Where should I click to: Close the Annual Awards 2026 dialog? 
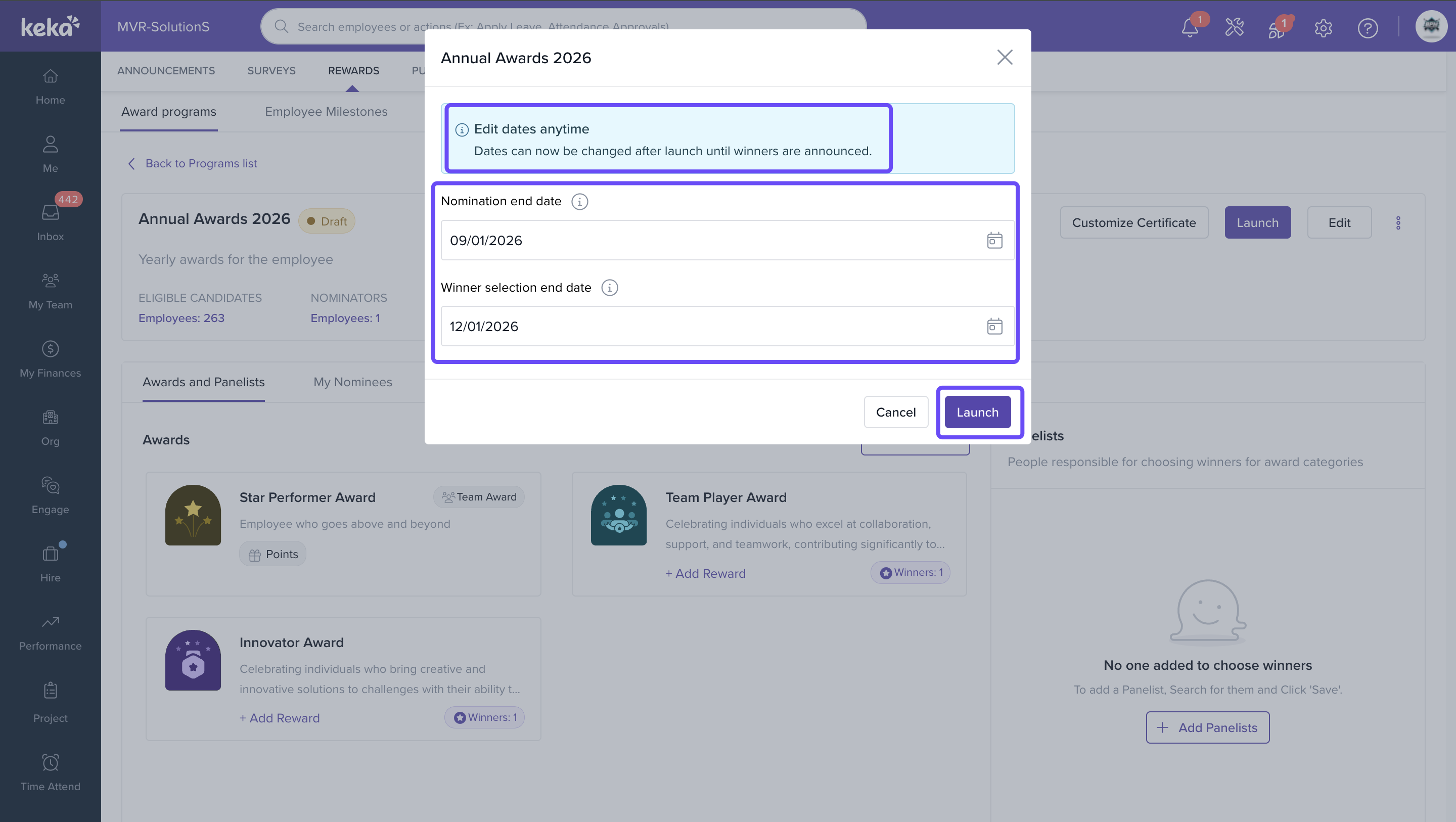coord(1005,57)
